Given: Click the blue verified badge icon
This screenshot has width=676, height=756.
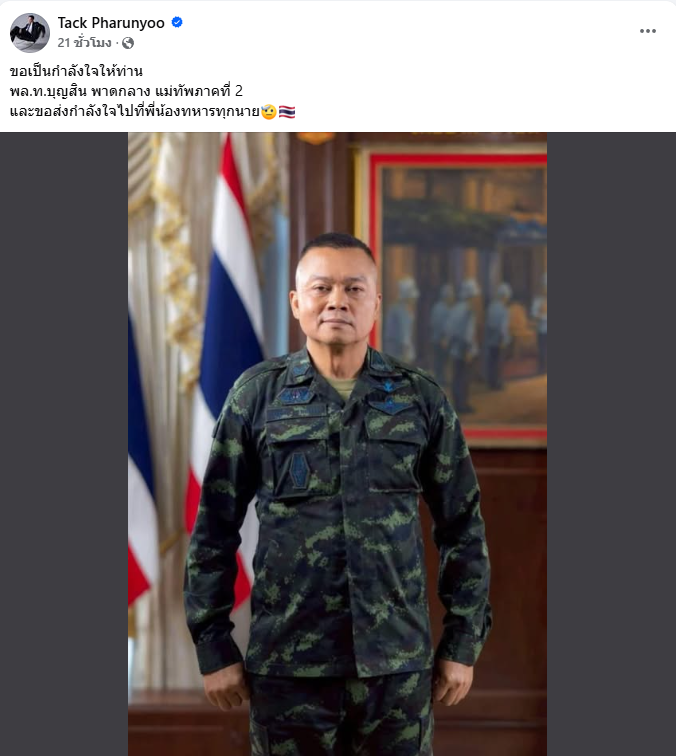Looking at the screenshot, I should (x=177, y=22).
